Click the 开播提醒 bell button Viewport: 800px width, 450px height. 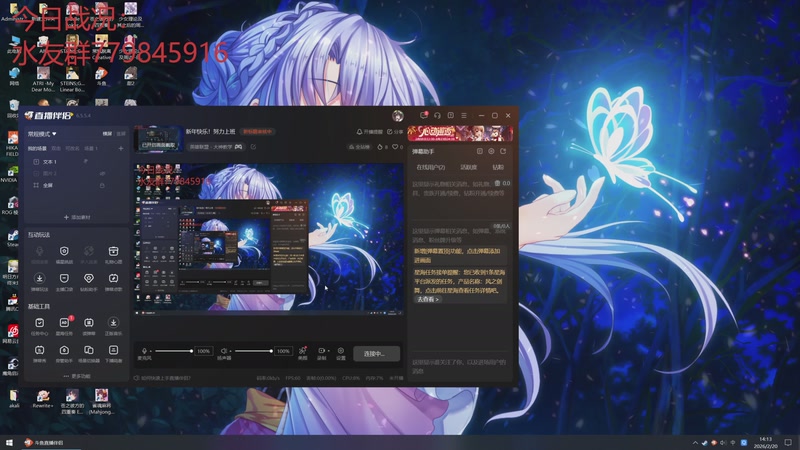tap(369, 132)
